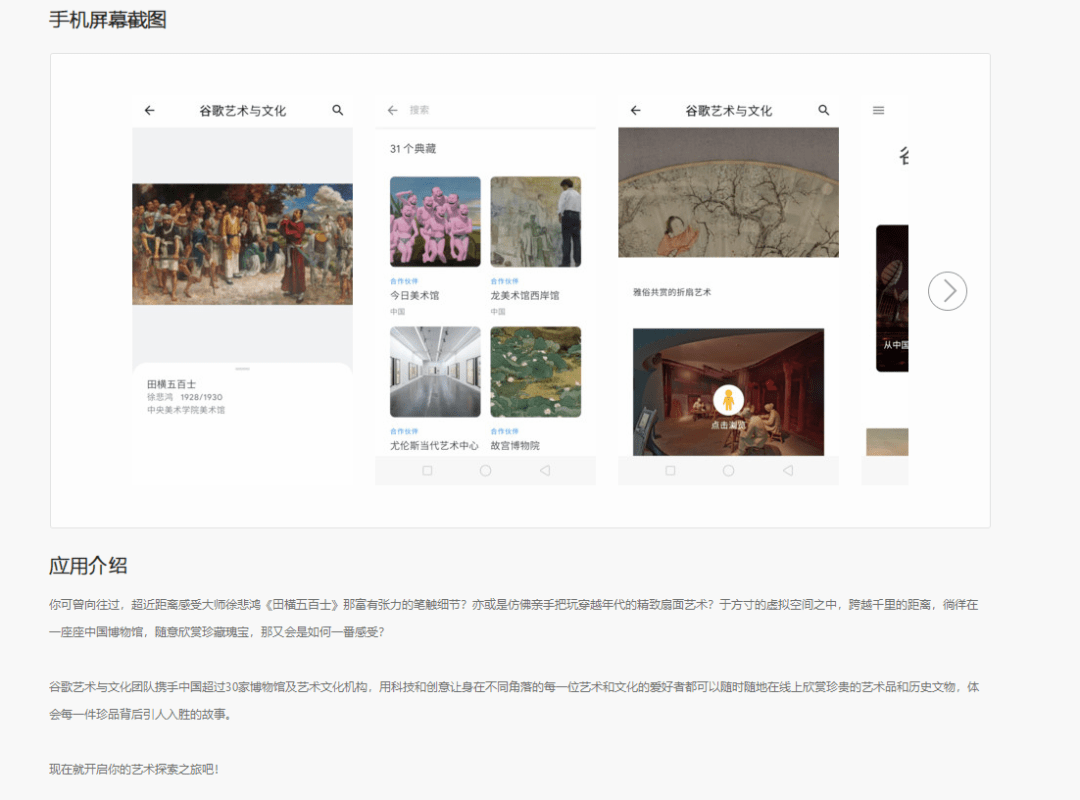Open 田横五百士 painting image
The height and width of the screenshot is (800, 1080).
242,244
